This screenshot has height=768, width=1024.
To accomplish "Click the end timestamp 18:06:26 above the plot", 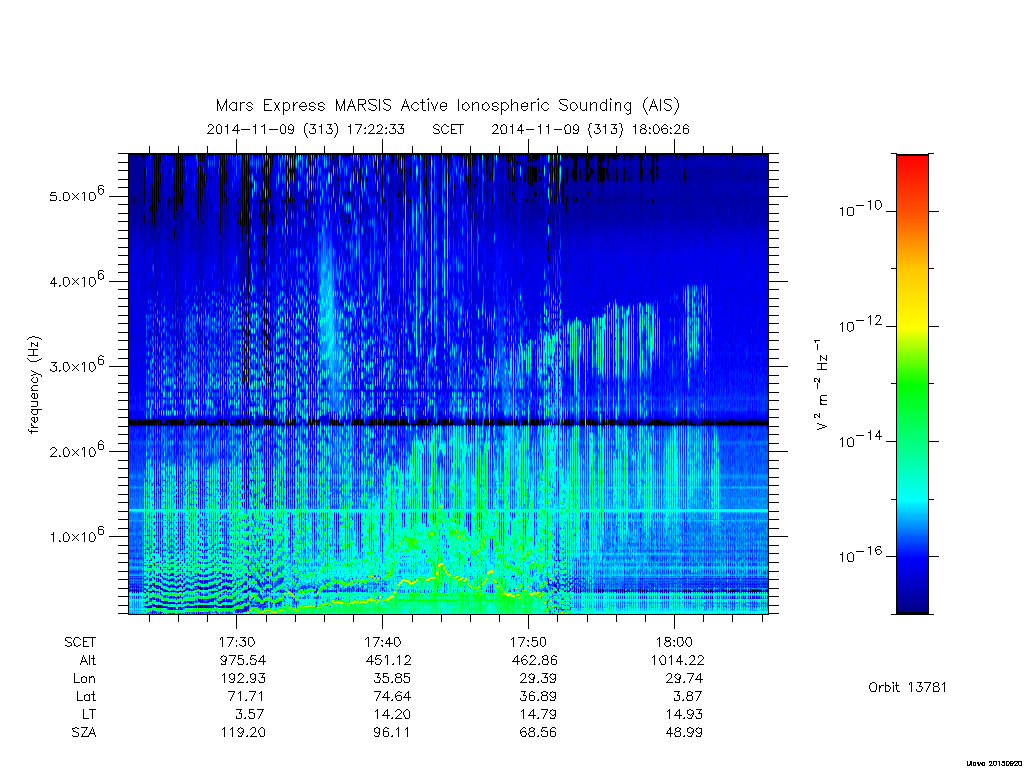I will 660,129.
